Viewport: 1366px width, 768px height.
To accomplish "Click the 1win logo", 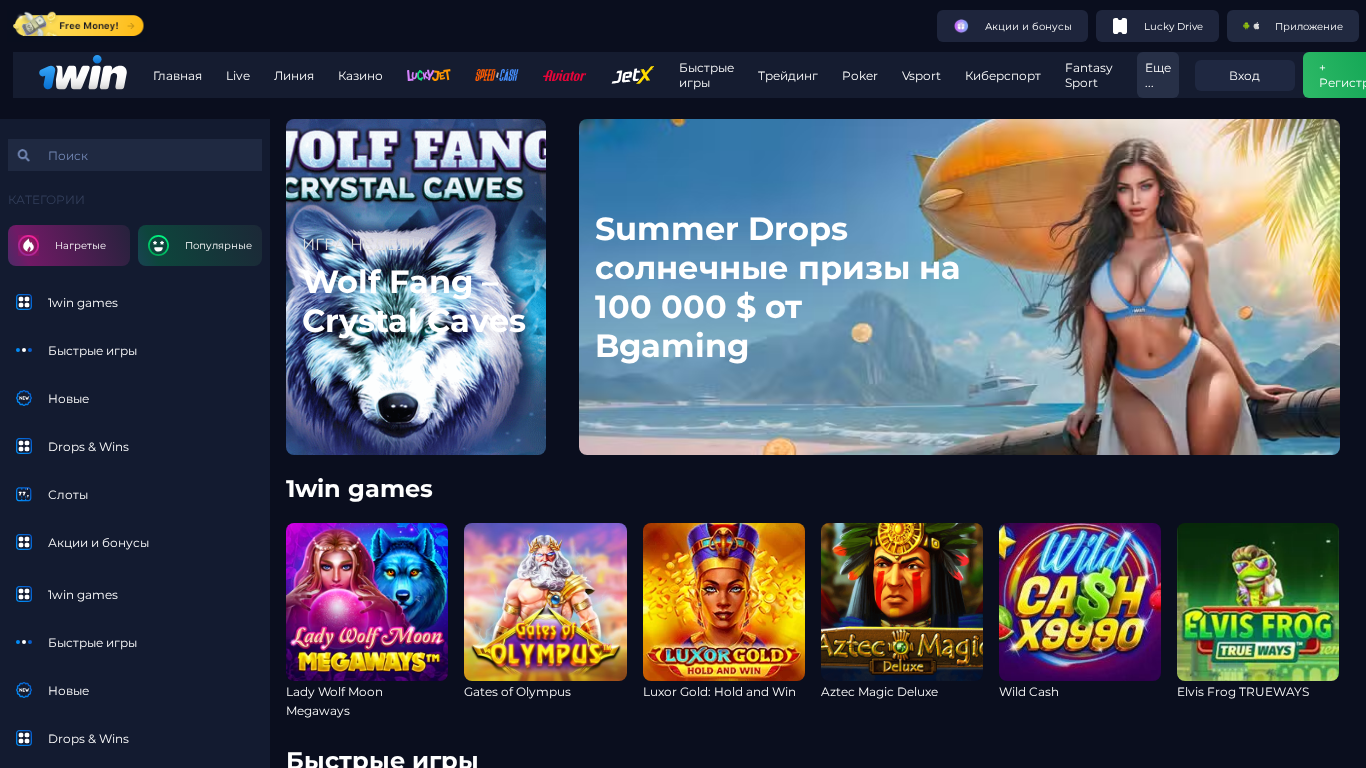I will point(83,74).
